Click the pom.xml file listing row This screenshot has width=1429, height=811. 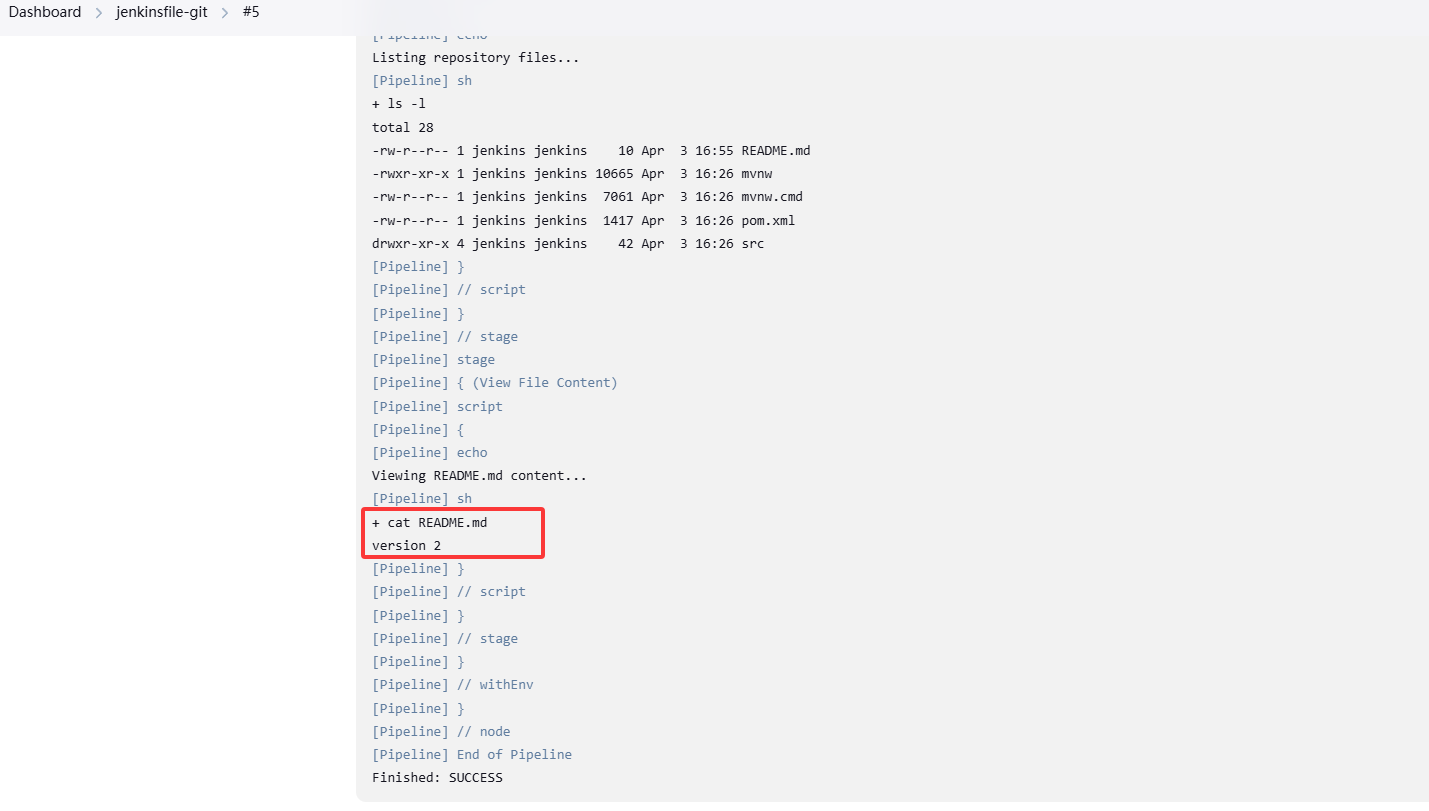583,221
